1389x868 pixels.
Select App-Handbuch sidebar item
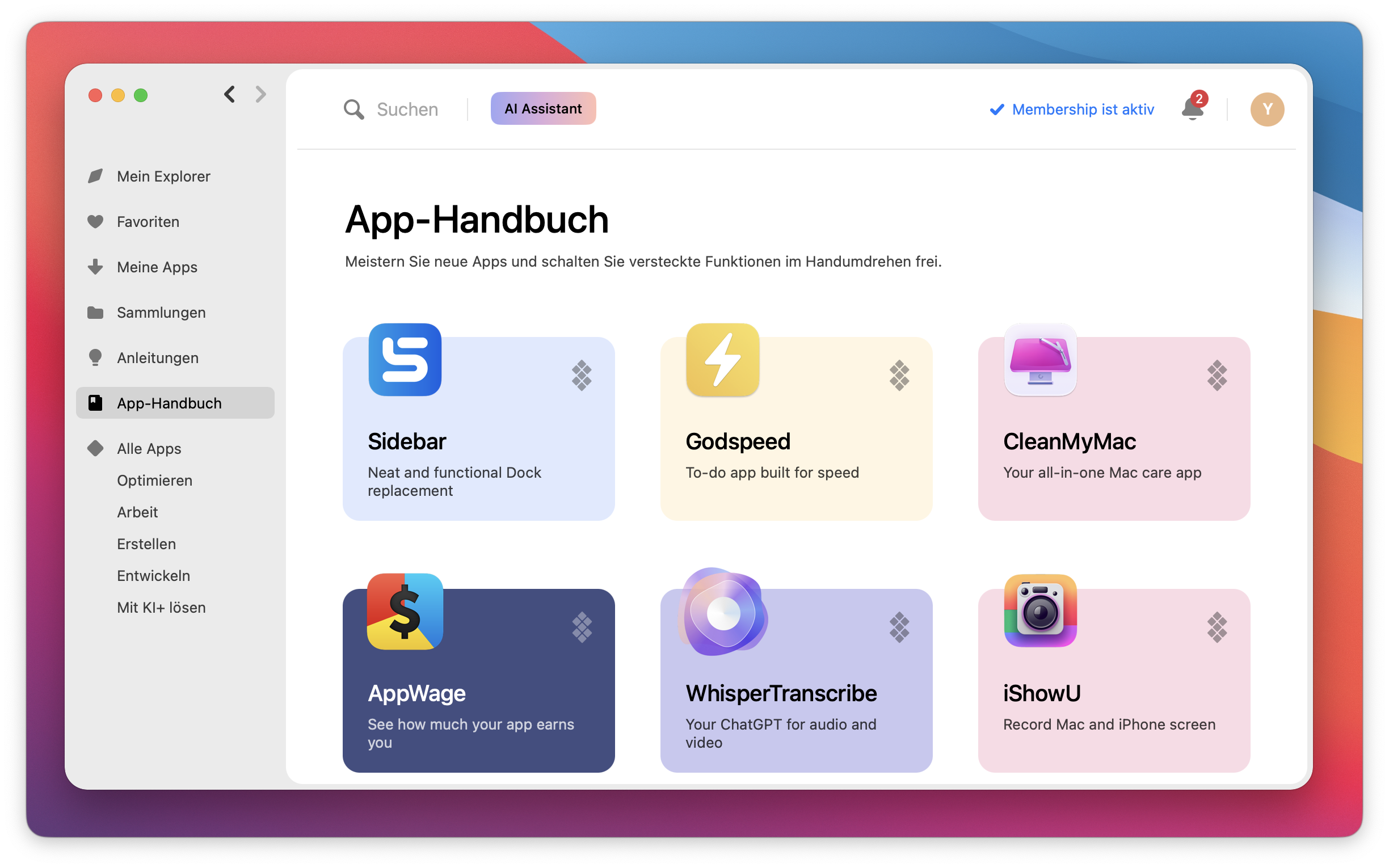click(175, 403)
